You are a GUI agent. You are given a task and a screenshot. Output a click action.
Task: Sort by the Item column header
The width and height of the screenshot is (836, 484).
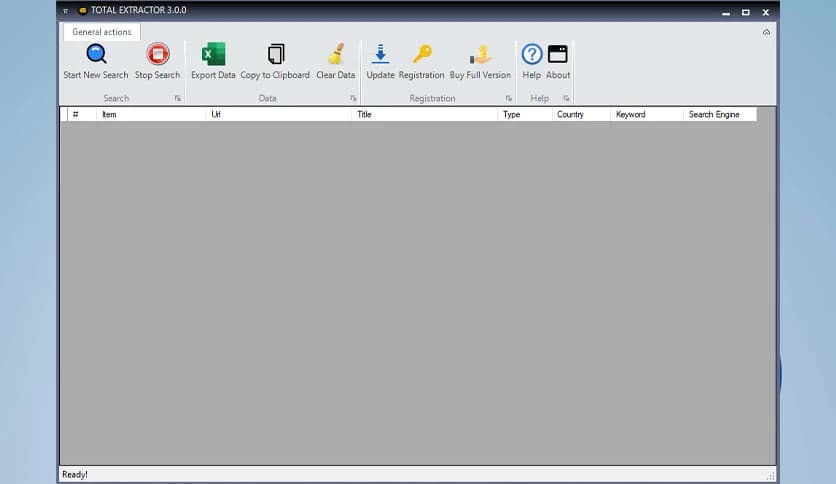coord(151,114)
